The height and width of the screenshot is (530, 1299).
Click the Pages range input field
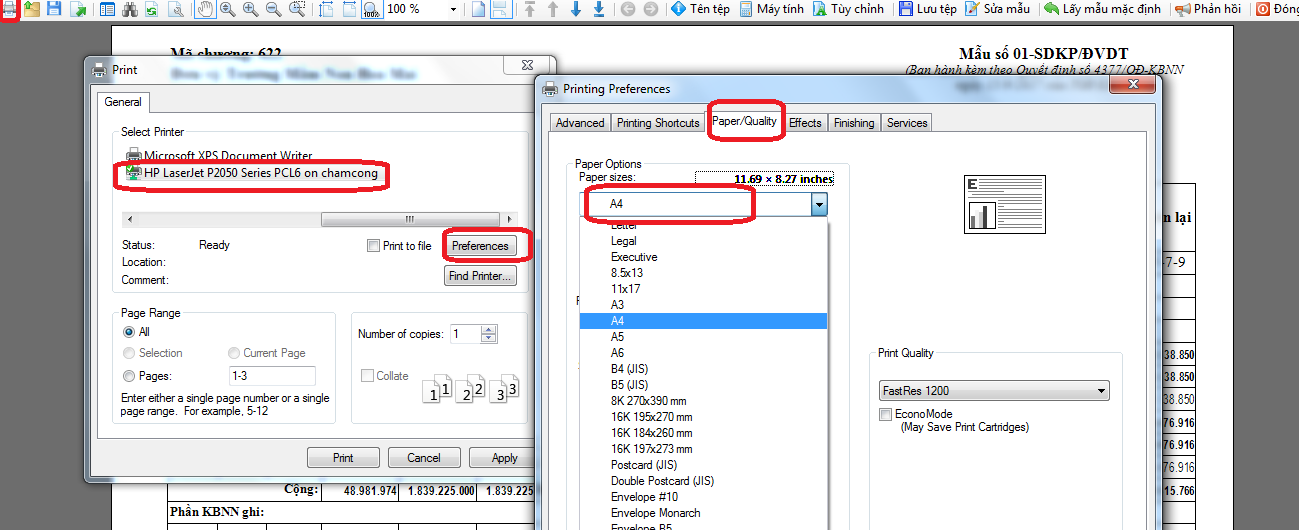pyautogui.click(x=272, y=376)
